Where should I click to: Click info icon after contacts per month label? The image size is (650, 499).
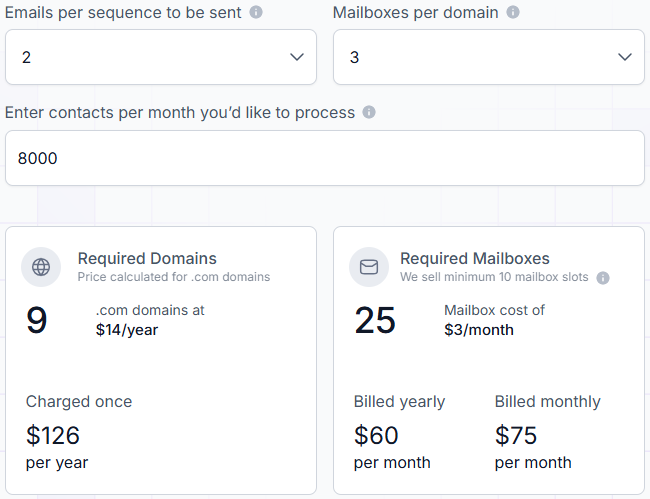[x=369, y=112]
